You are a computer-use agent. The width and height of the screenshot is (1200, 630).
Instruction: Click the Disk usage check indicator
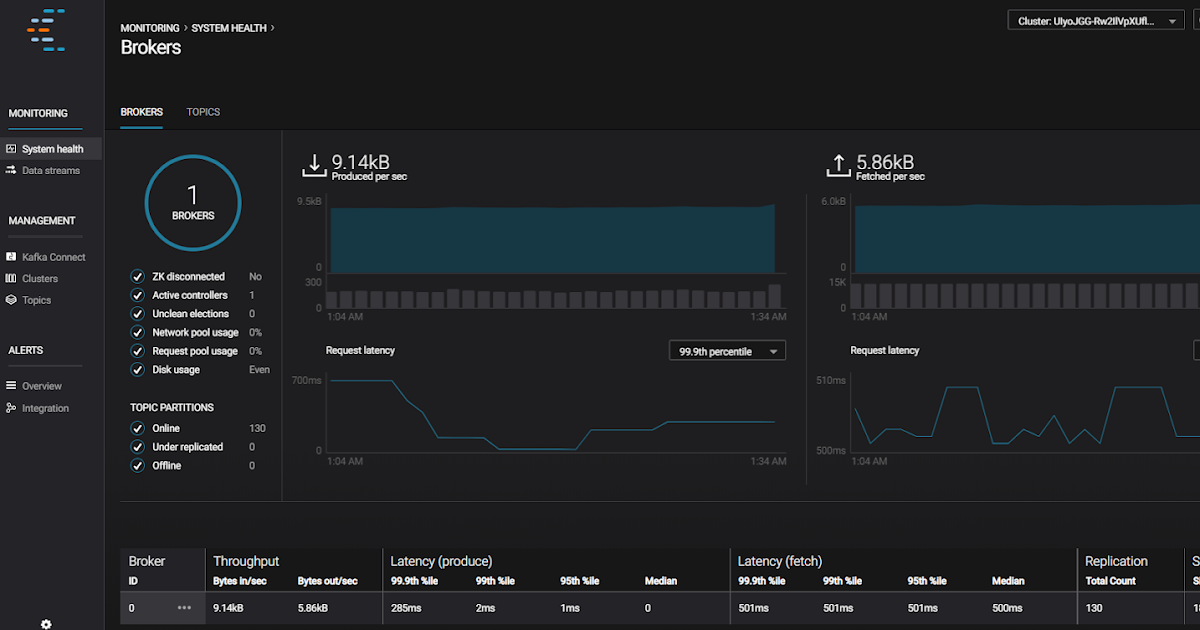(x=138, y=369)
